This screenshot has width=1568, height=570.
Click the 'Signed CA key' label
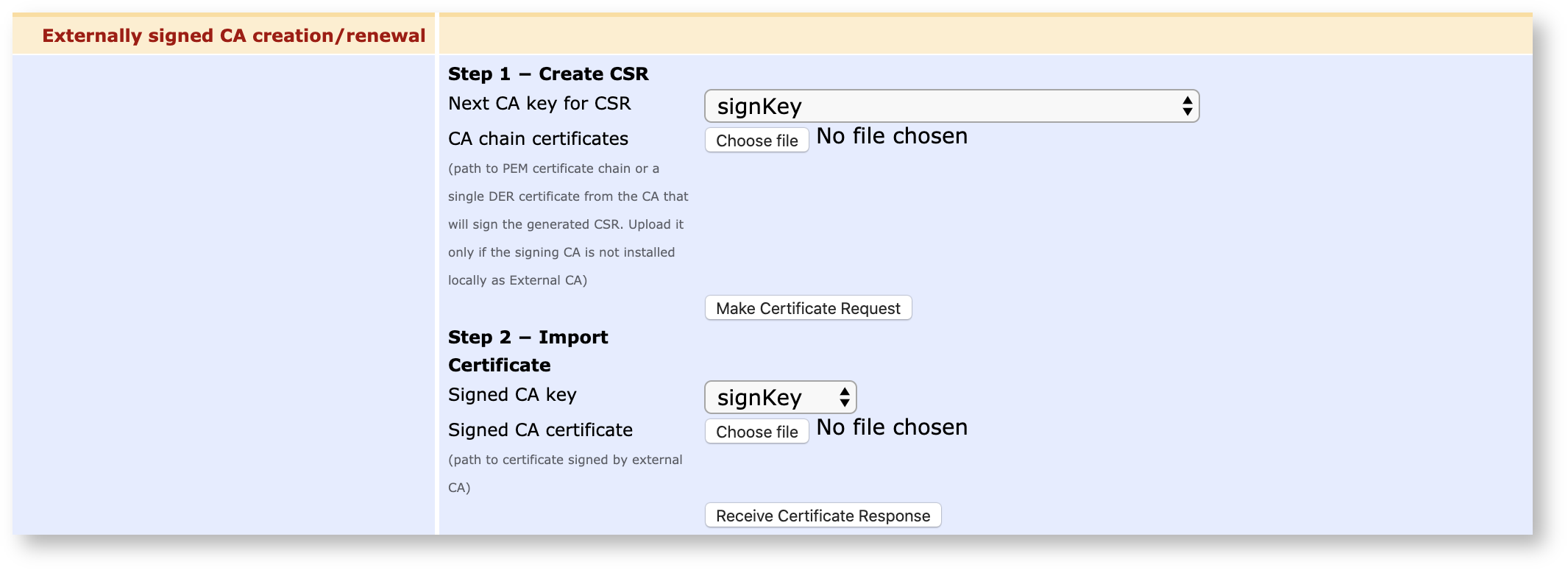512,395
